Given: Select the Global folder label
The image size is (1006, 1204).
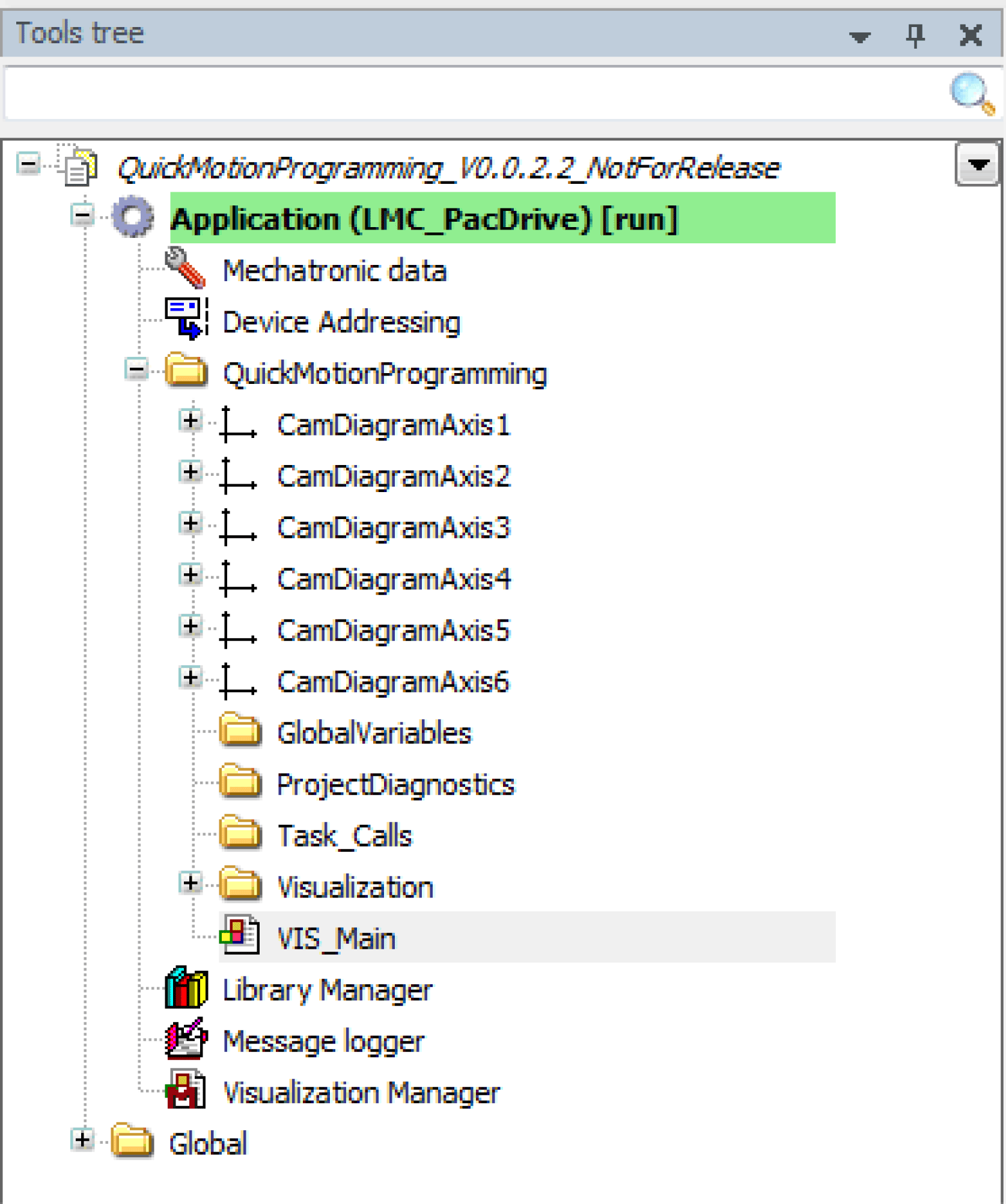Looking at the screenshot, I should click(x=208, y=1143).
